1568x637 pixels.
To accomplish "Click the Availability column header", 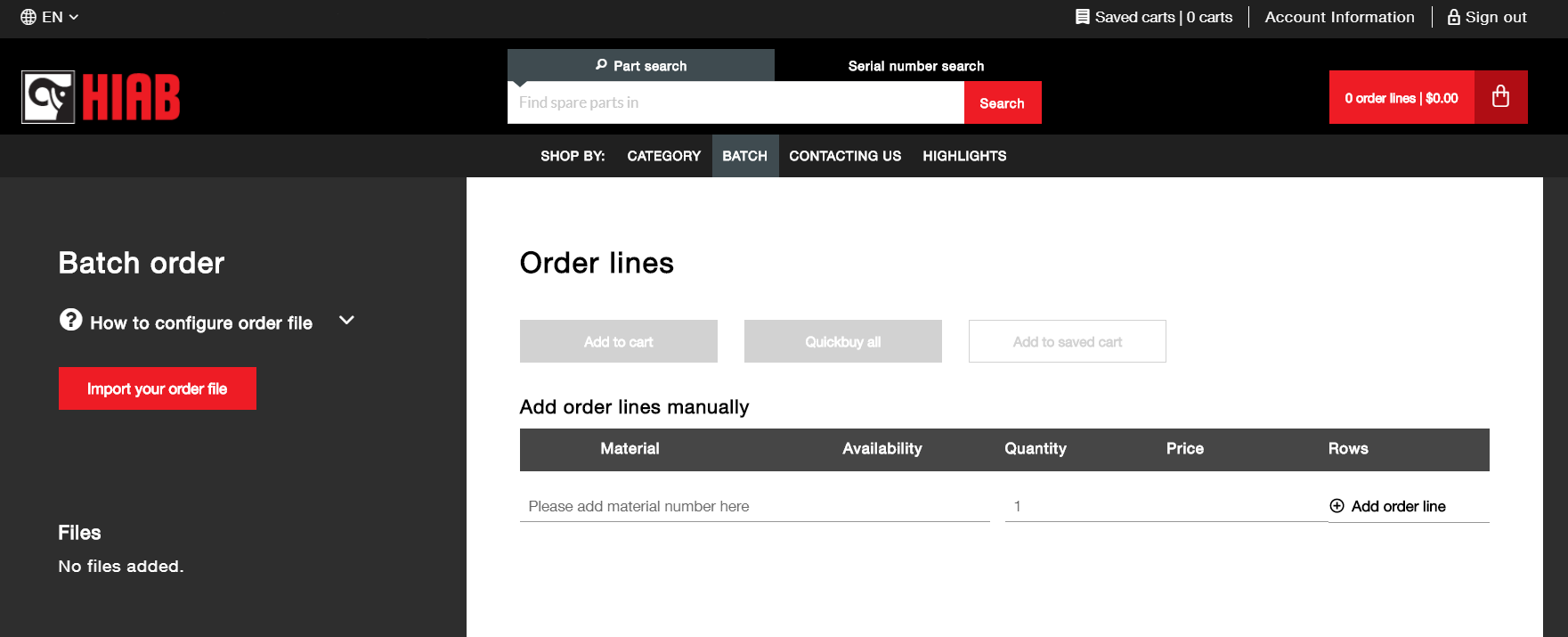I will pos(882,449).
